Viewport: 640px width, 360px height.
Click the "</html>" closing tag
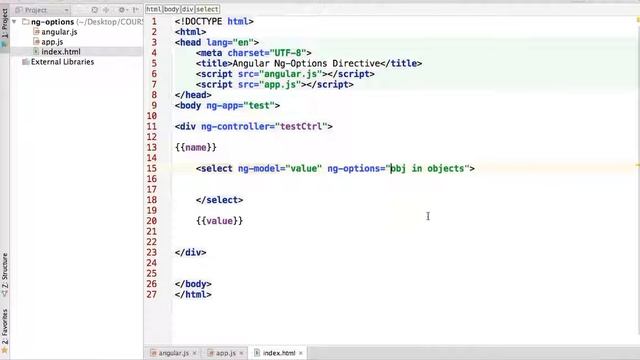tap(193, 294)
